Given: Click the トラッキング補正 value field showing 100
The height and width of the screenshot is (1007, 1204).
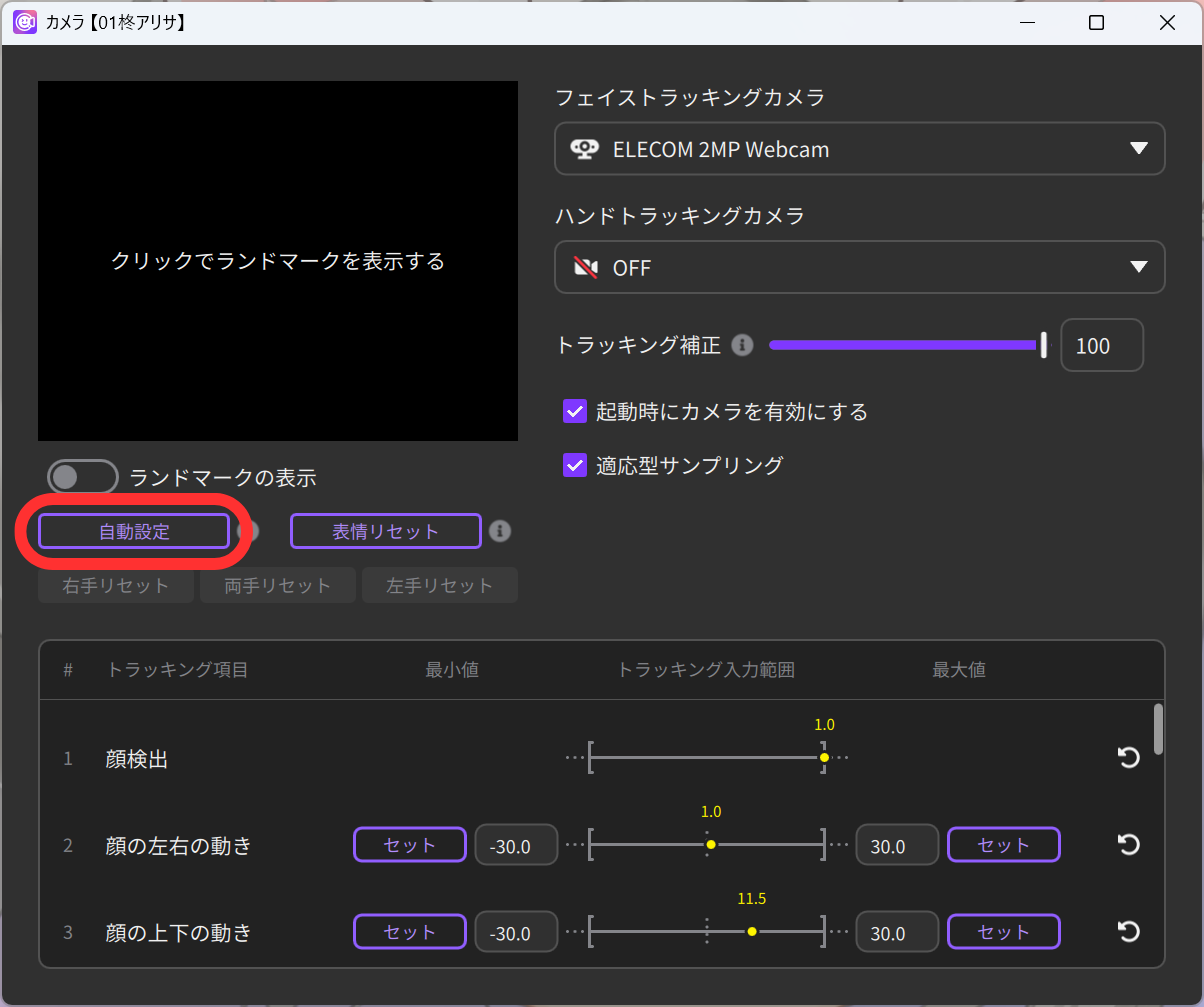Looking at the screenshot, I should tap(1102, 345).
